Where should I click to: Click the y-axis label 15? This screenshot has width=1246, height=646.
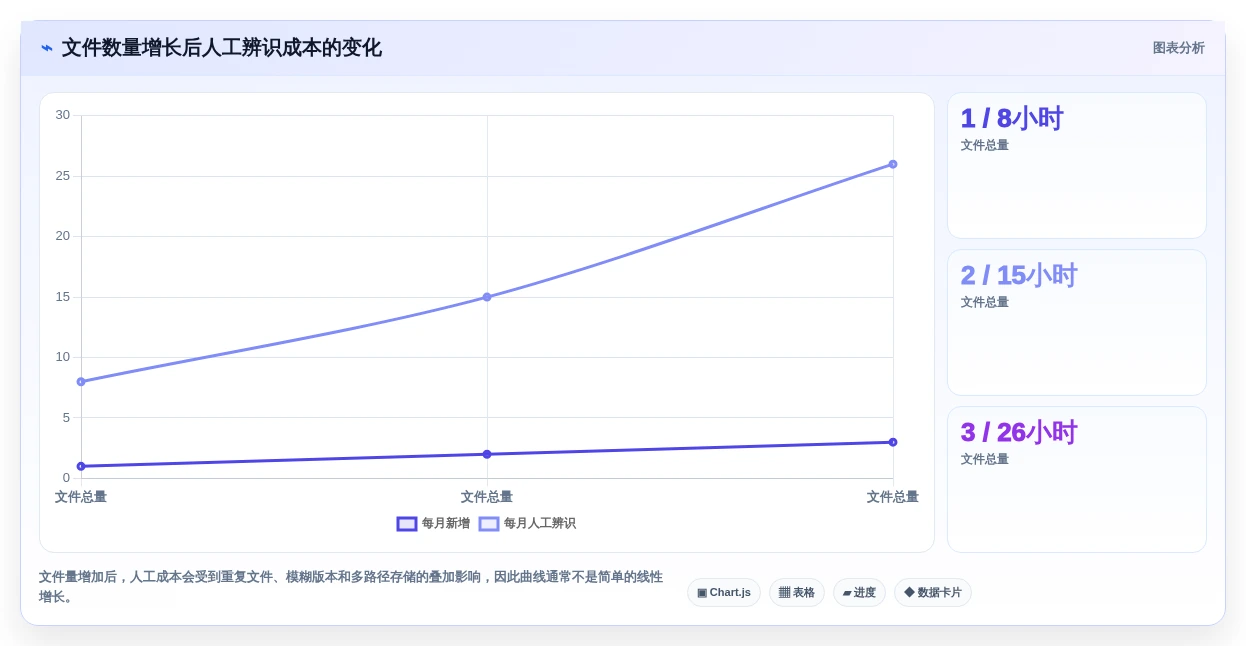click(x=63, y=297)
